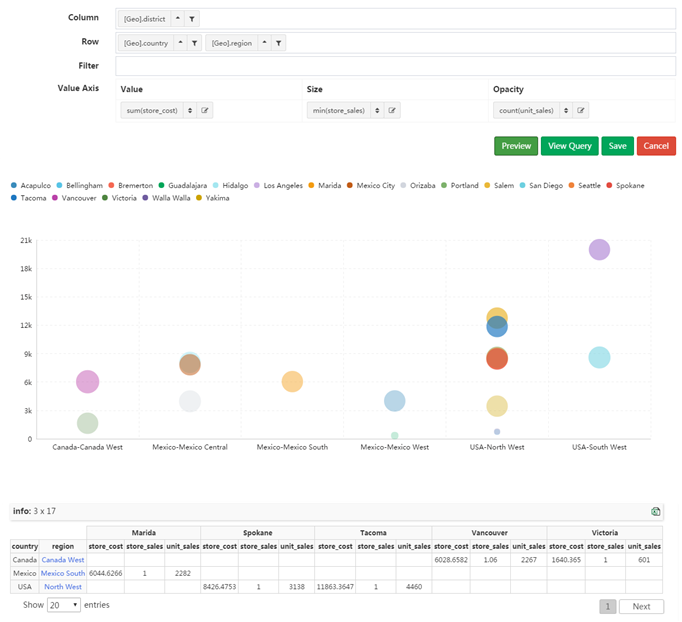
Task: Click into the Filter input field
Action: pos(395,66)
